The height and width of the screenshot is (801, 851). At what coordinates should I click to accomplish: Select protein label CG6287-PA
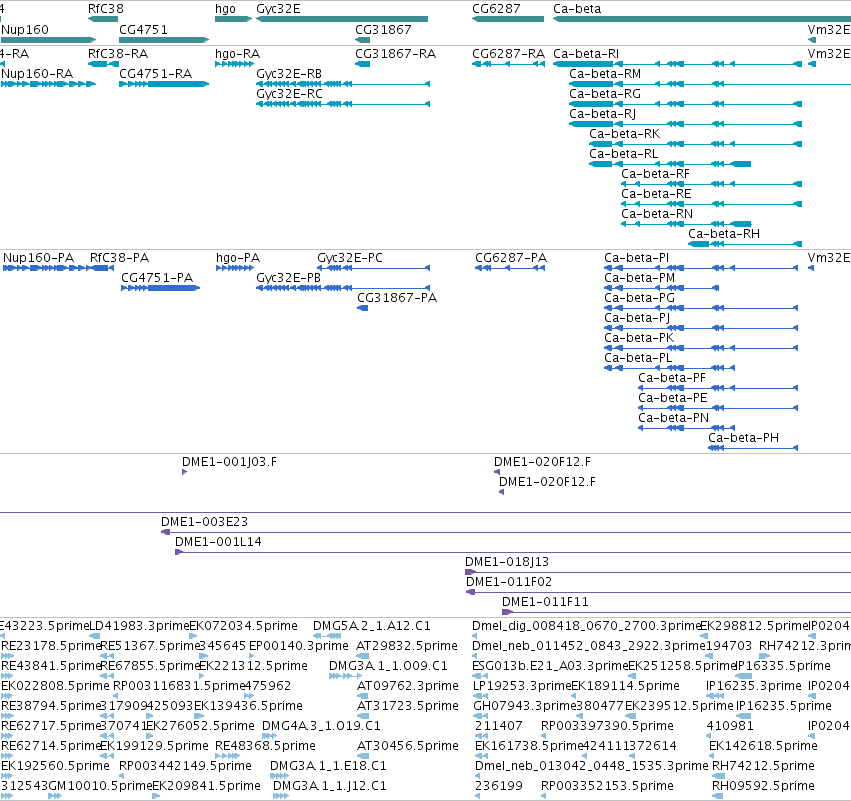coord(511,258)
